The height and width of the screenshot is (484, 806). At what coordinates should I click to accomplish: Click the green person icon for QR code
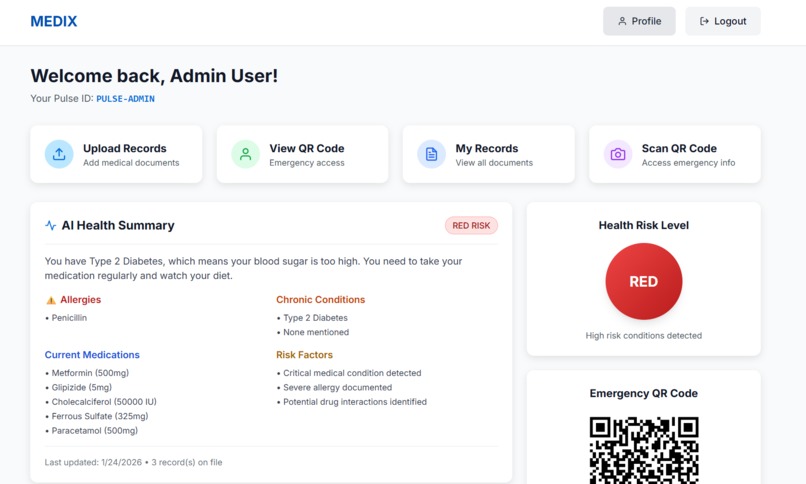[245, 154]
